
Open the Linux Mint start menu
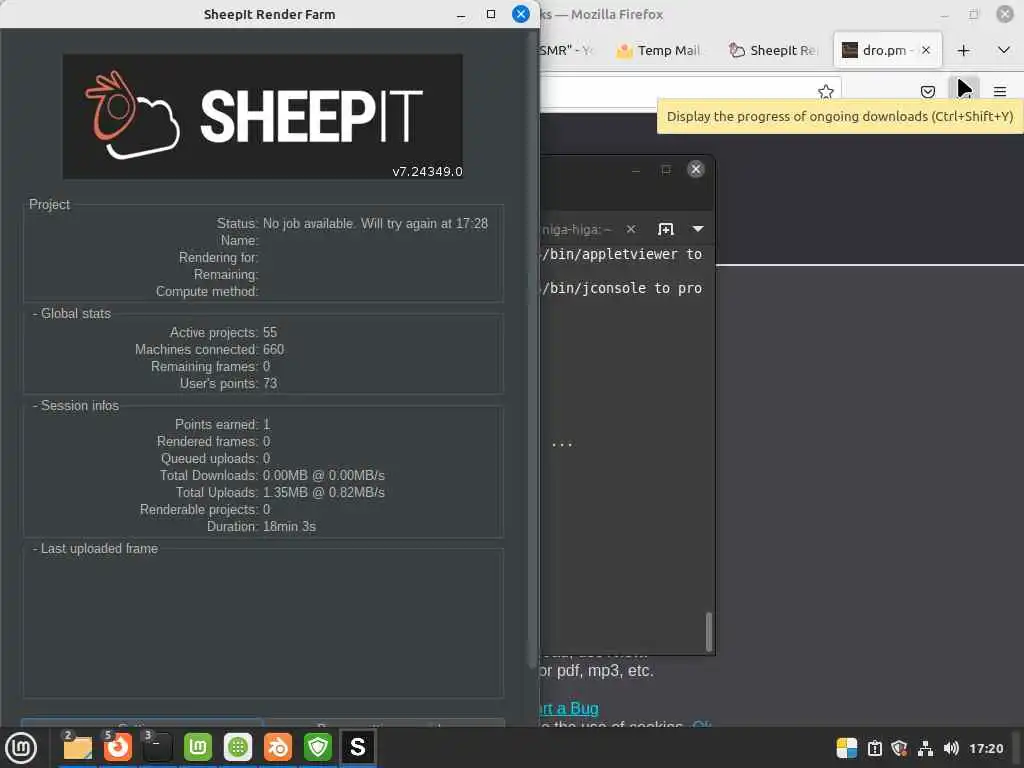pyautogui.click(x=21, y=747)
